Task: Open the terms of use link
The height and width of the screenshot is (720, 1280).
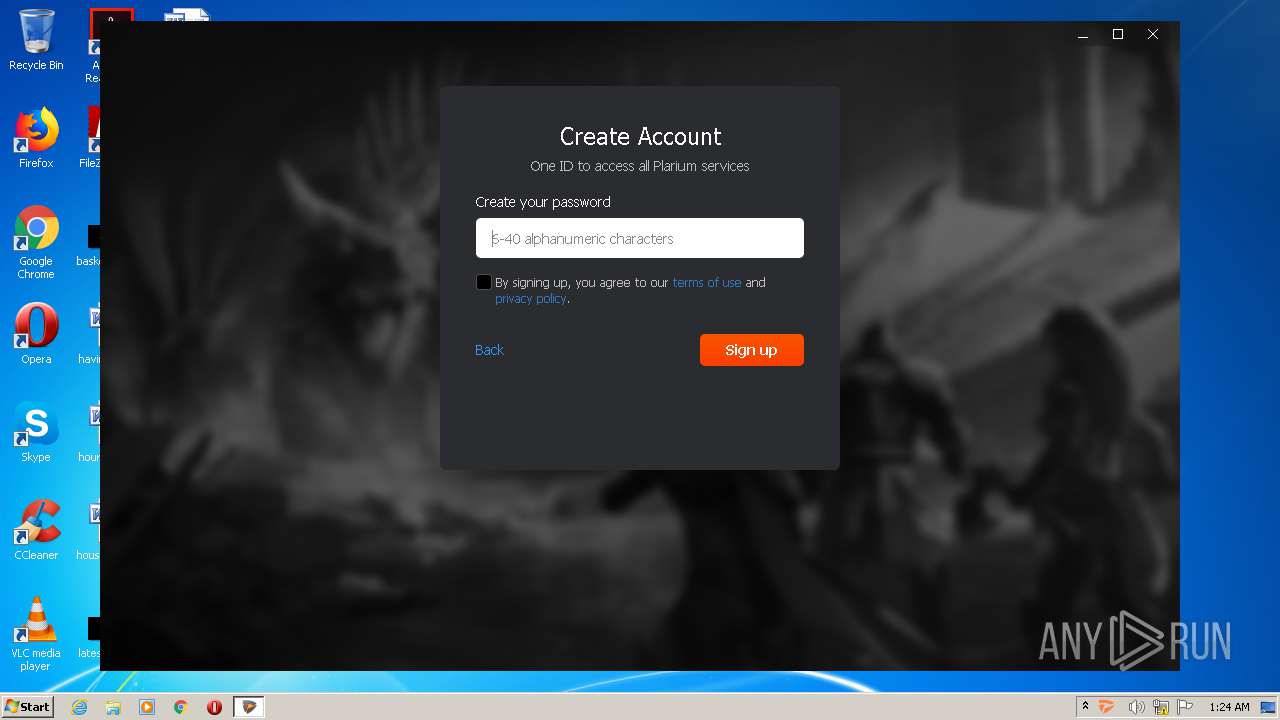Action: (x=706, y=283)
